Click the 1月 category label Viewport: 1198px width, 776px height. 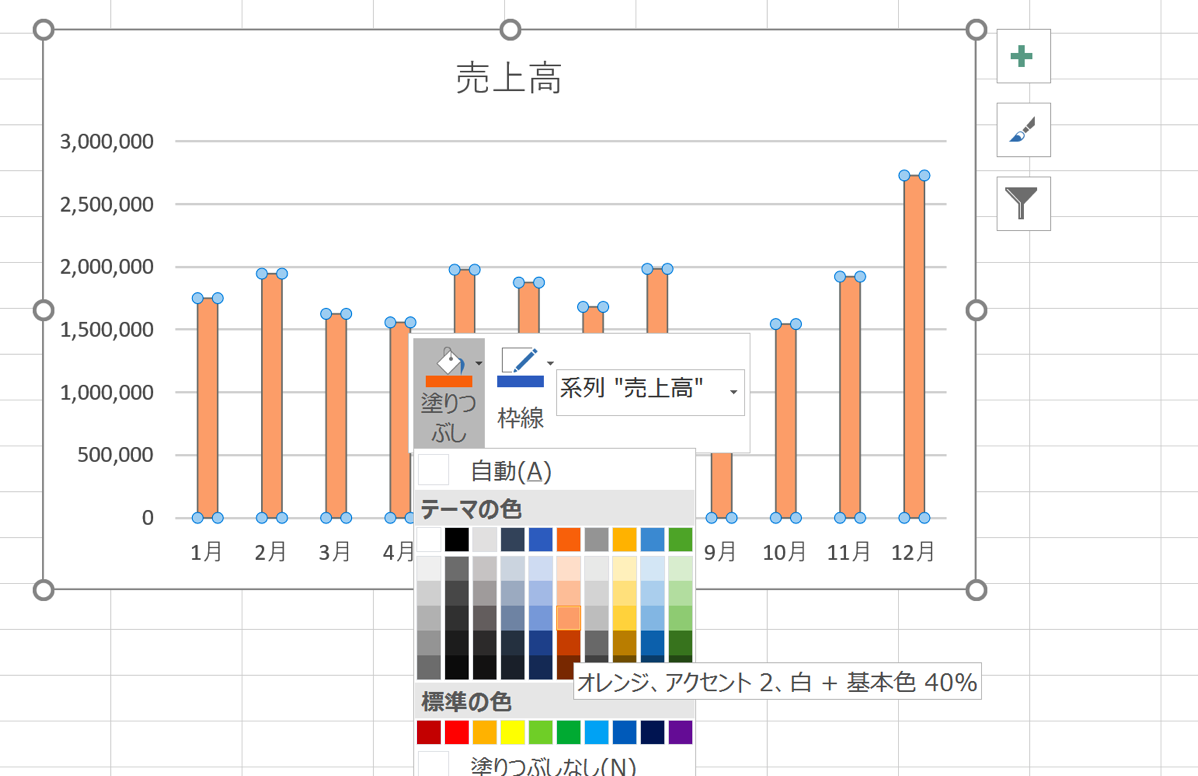point(206,551)
